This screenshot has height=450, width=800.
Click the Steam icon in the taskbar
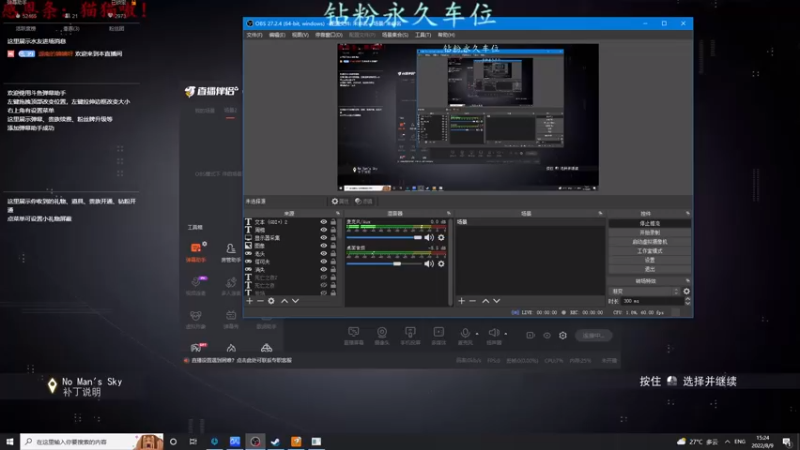coord(276,441)
